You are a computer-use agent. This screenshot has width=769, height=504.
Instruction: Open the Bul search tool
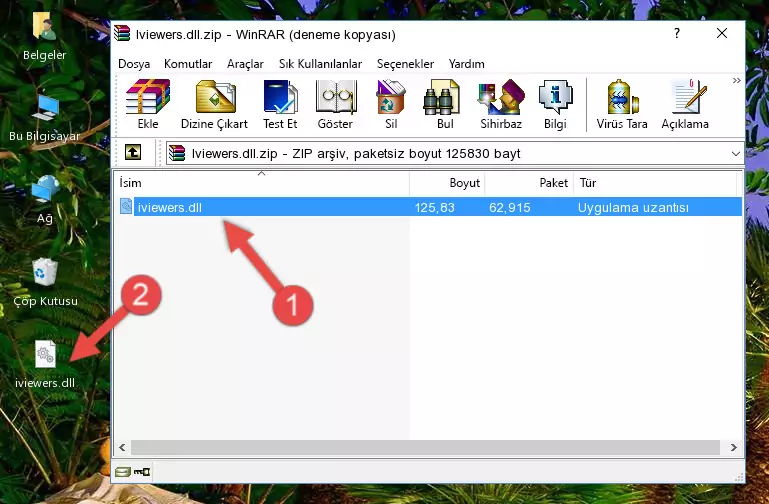coord(445,104)
